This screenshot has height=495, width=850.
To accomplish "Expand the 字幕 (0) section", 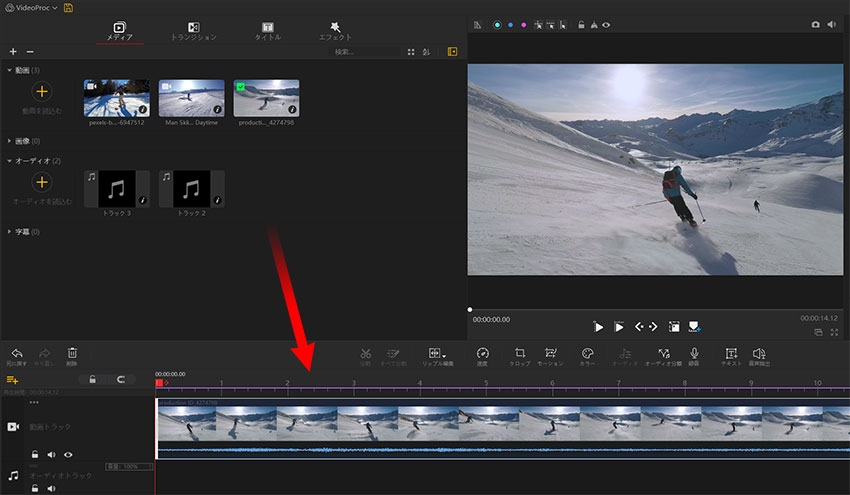I will click(x=10, y=232).
